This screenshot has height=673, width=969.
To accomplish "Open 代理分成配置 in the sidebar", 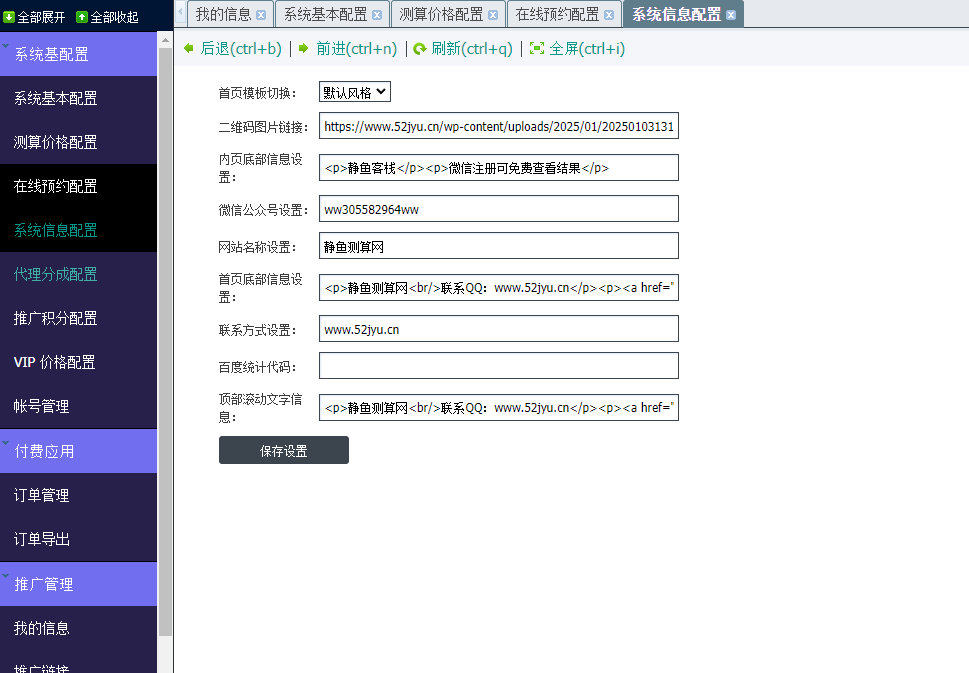I will tap(56, 274).
